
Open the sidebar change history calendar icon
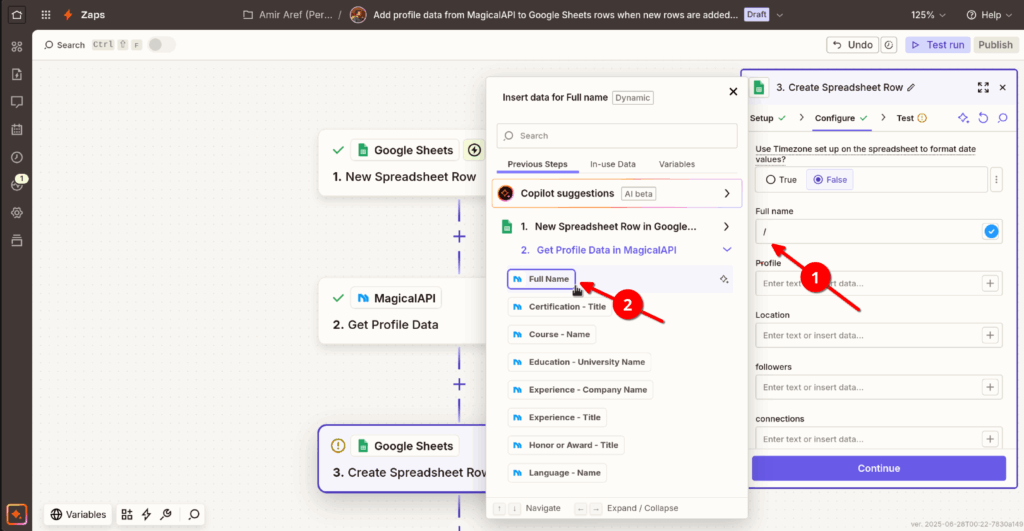coord(17,129)
